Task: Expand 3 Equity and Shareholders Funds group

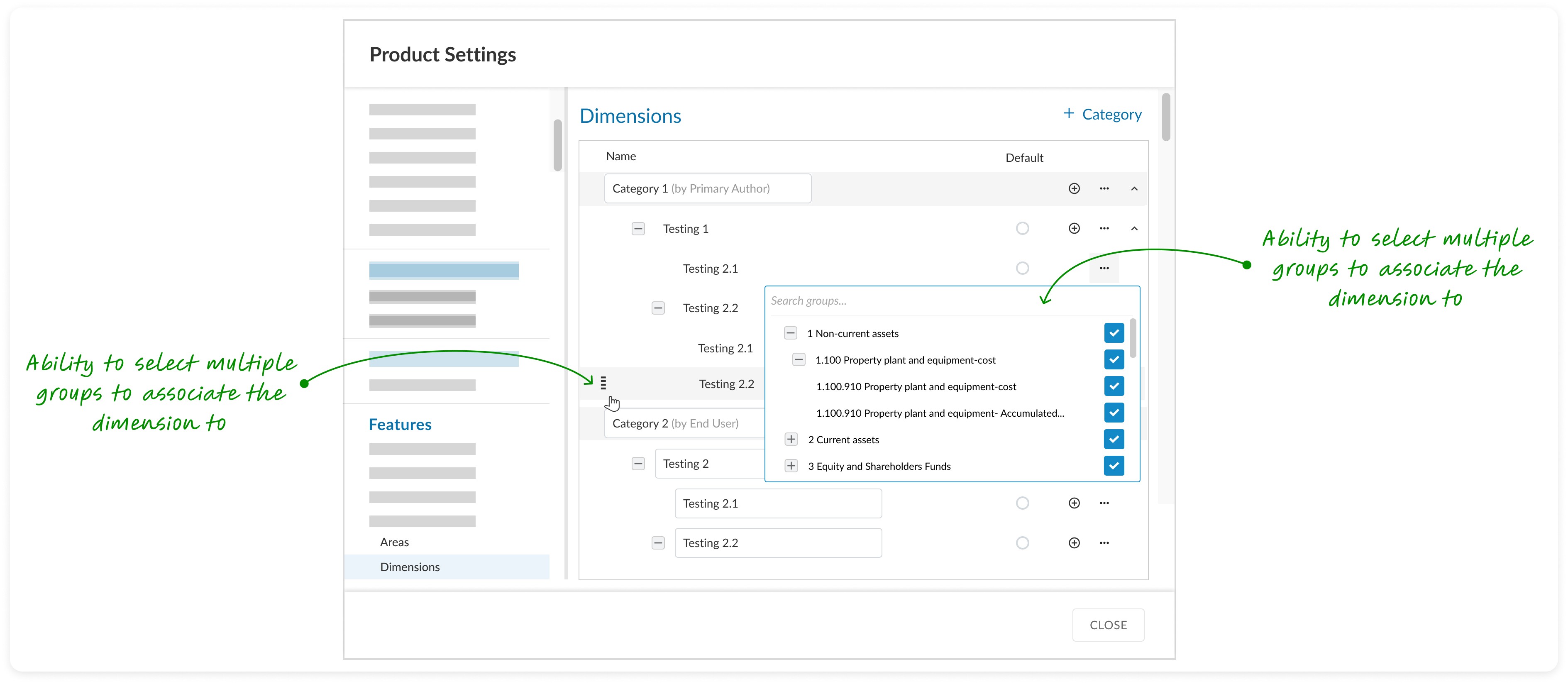Action: pos(791,466)
